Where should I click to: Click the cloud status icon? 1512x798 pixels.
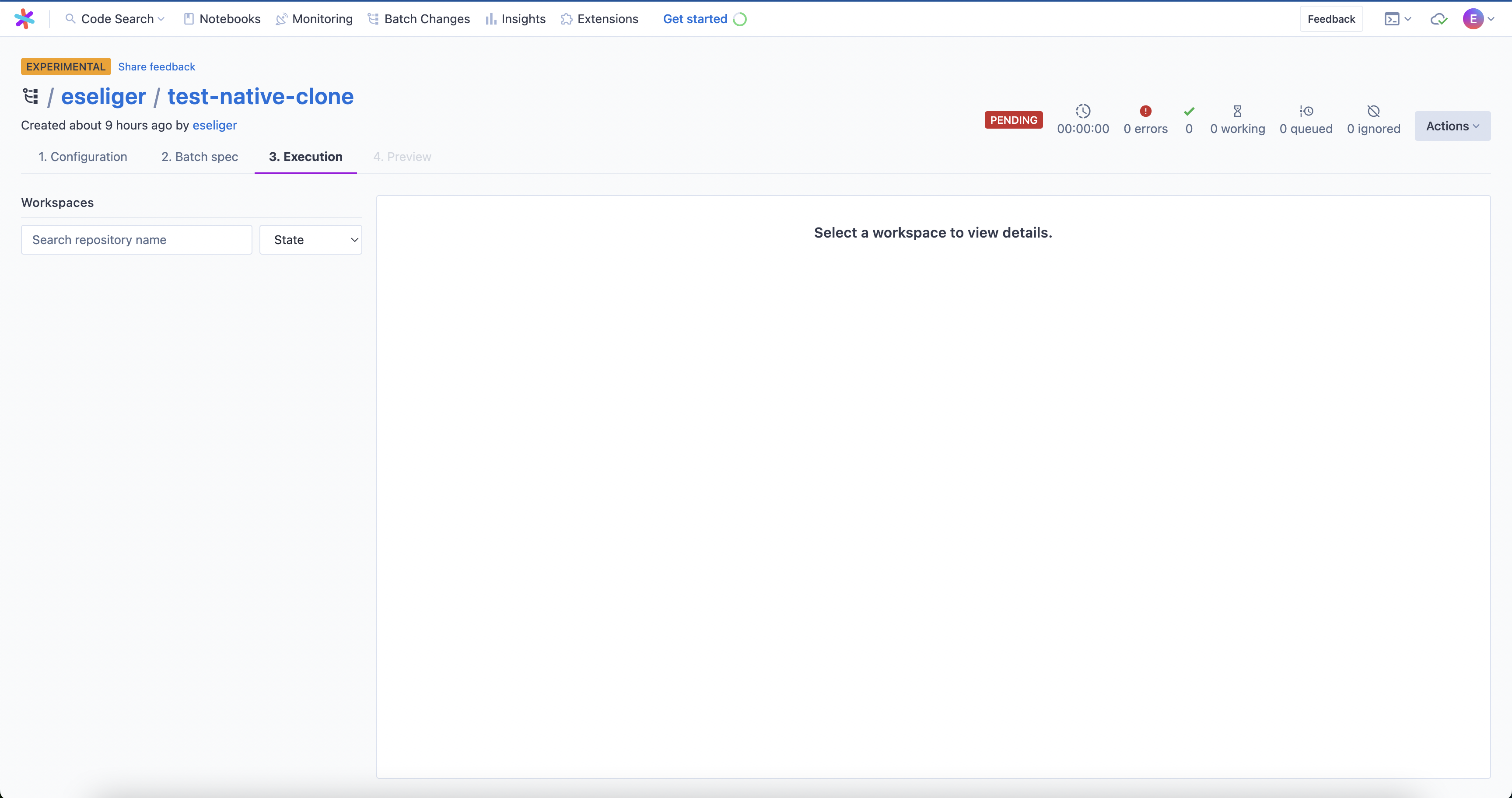[1438, 19]
